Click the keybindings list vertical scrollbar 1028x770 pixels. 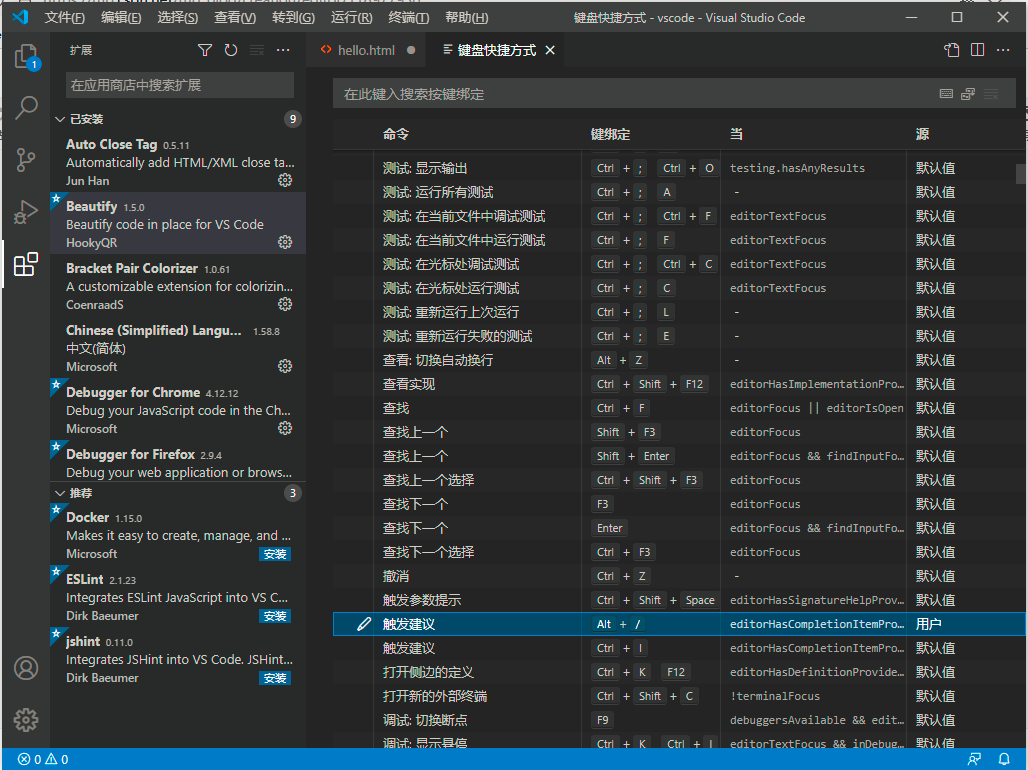coord(1021,174)
